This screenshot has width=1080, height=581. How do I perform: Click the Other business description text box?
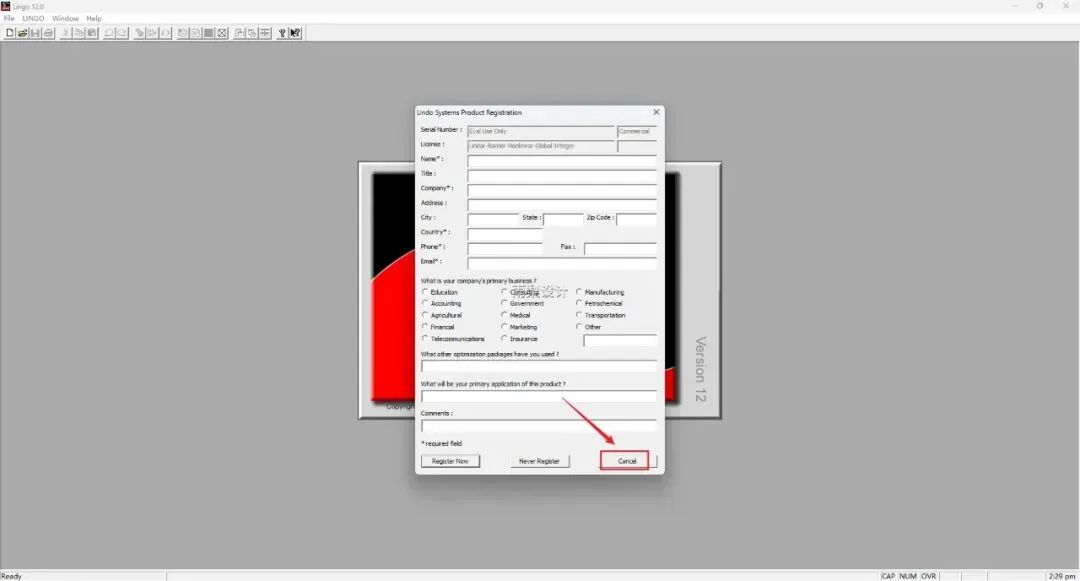click(620, 340)
